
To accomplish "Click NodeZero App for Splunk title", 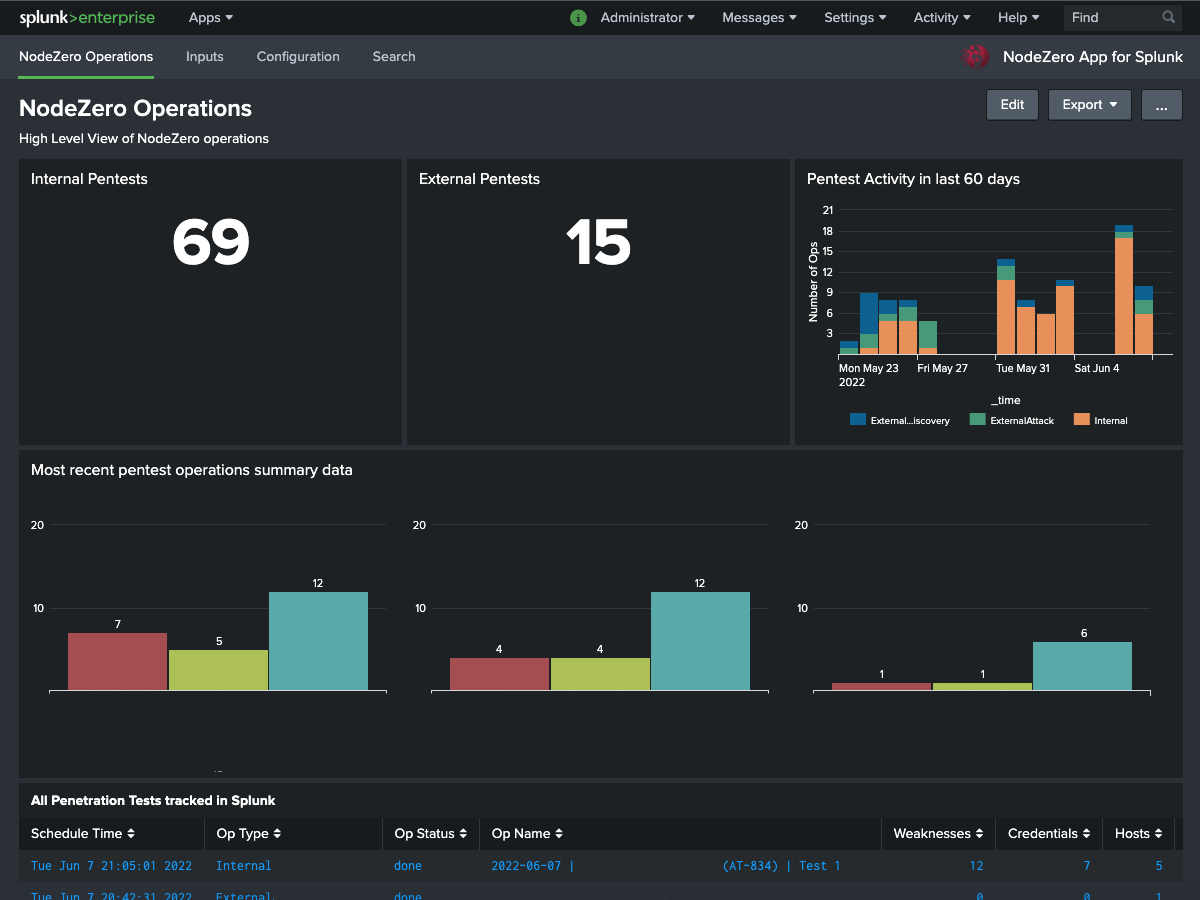I will point(1093,57).
